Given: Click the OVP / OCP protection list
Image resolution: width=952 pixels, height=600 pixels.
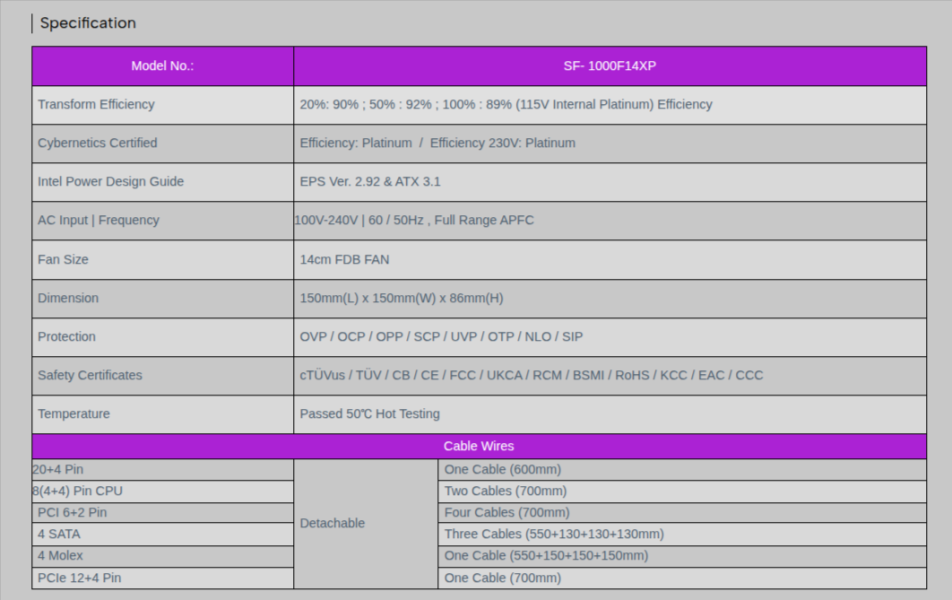Looking at the screenshot, I should pyautogui.click(x=441, y=337).
